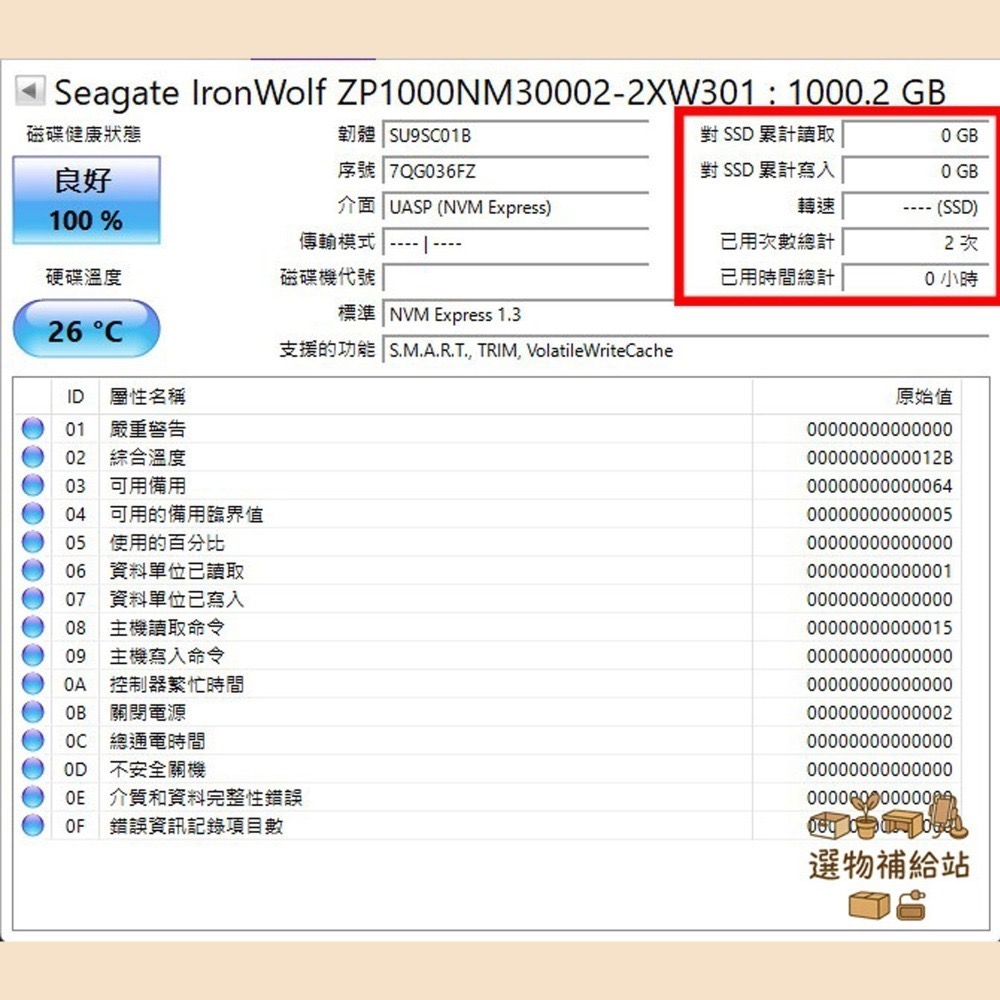This screenshot has width=1000, height=1000.
Task: Click the status orb of row 0A
Action: [33, 684]
